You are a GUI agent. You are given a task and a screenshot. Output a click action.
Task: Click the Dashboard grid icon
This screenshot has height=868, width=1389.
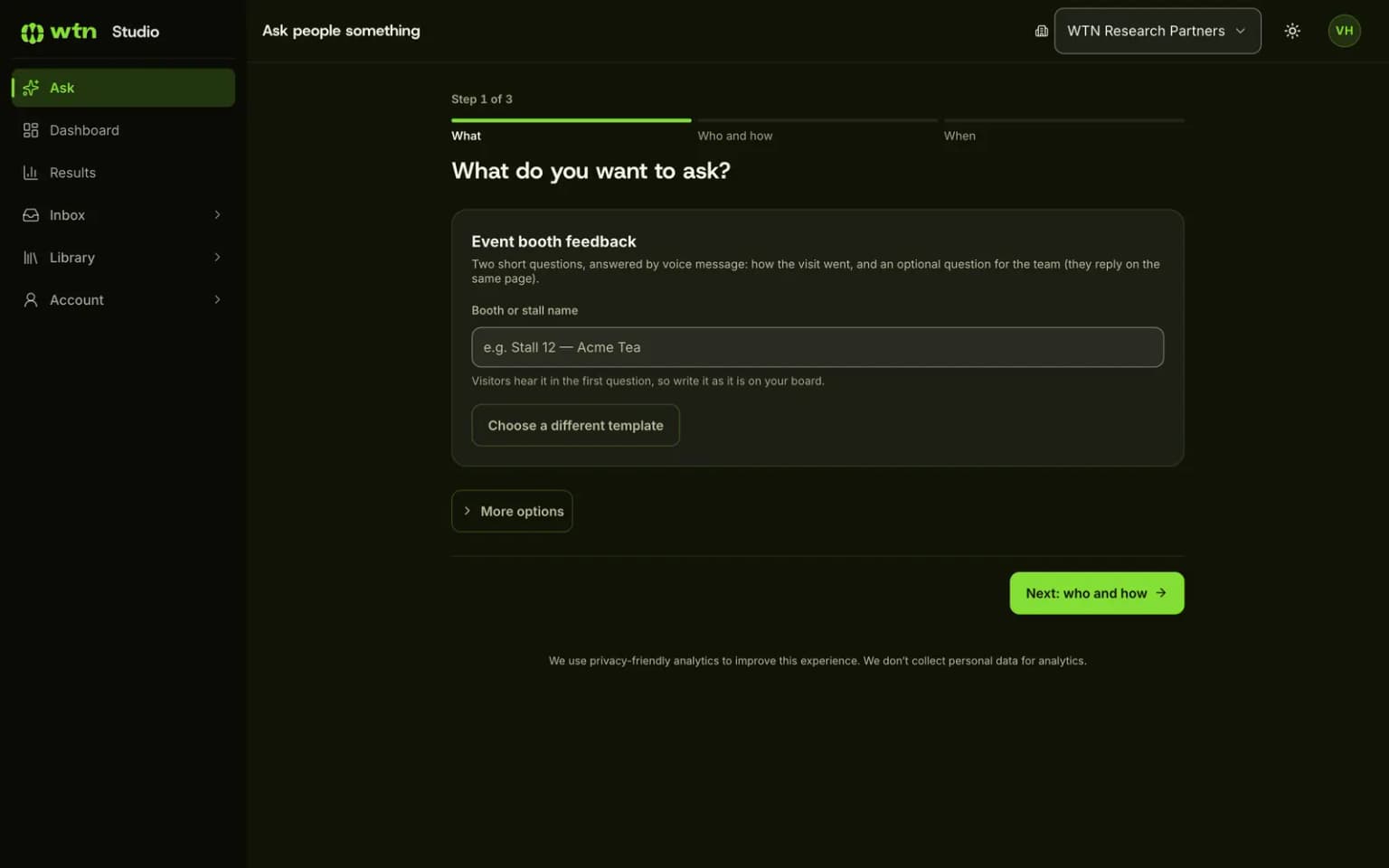point(31,130)
